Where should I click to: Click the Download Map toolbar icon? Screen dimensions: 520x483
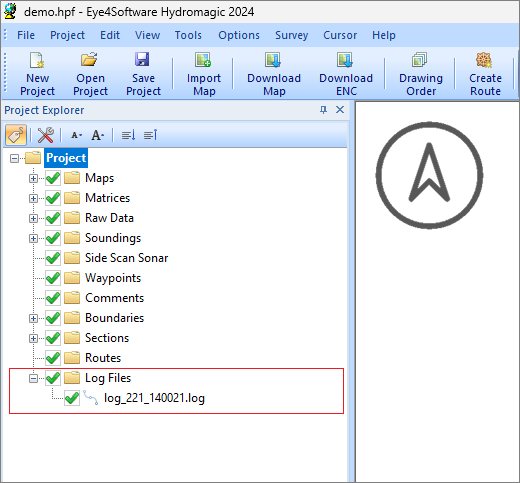[x=273, y=60]
